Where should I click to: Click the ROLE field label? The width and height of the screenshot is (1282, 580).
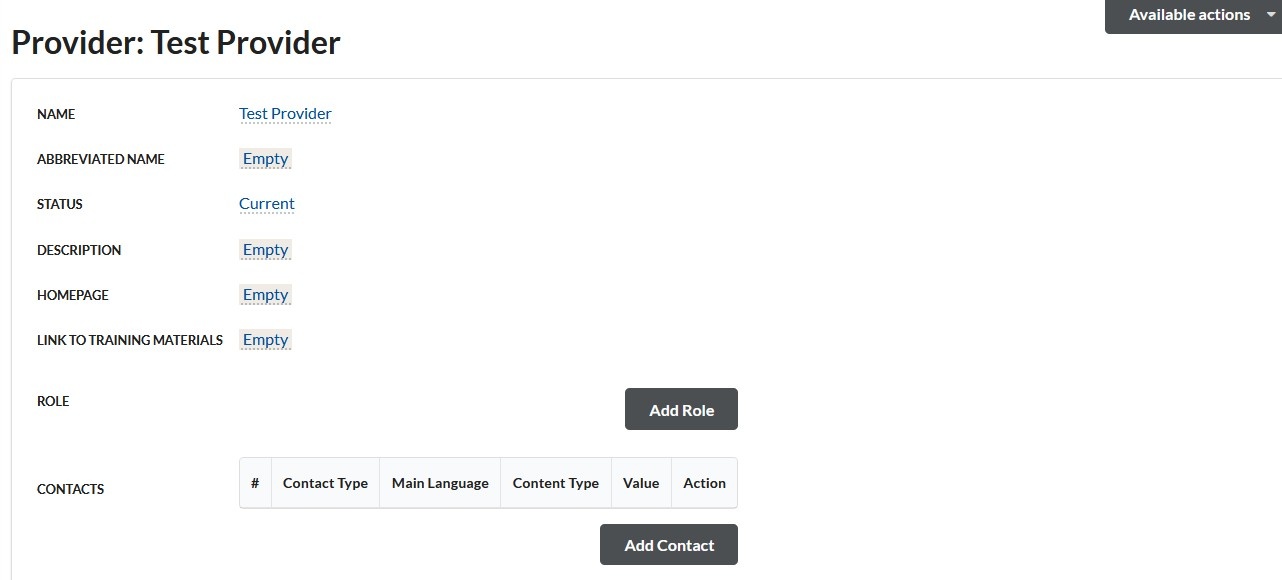point(53,401)
